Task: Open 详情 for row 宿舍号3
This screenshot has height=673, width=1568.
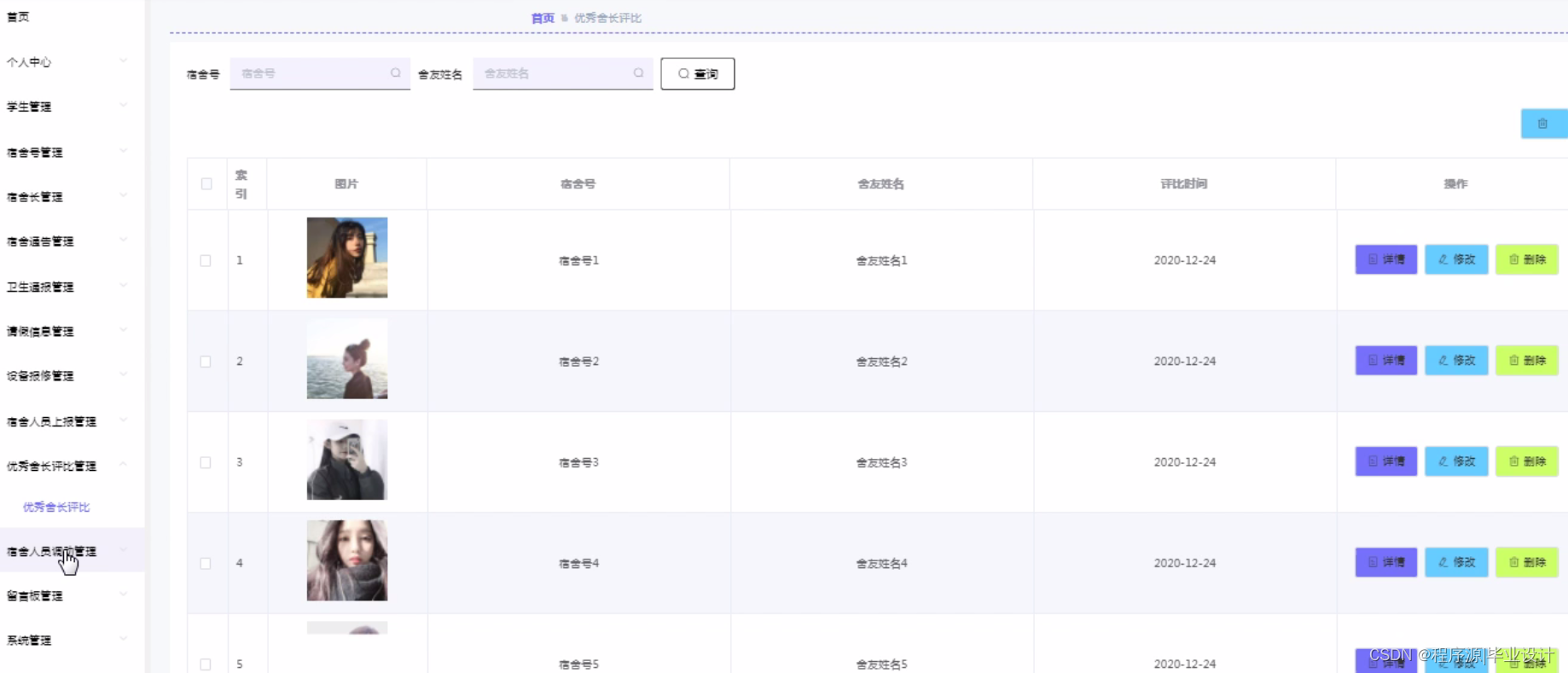Action: pos(1386,461)
